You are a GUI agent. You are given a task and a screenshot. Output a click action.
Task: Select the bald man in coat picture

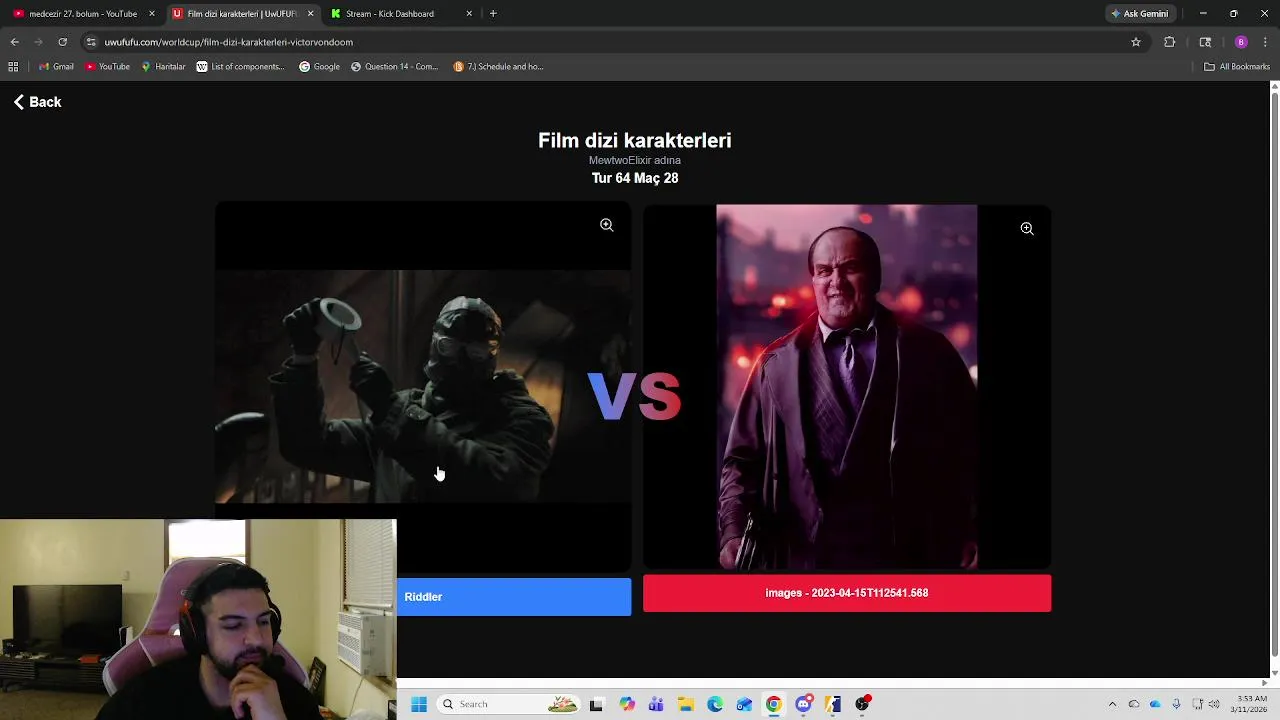(x=846, y=387)
